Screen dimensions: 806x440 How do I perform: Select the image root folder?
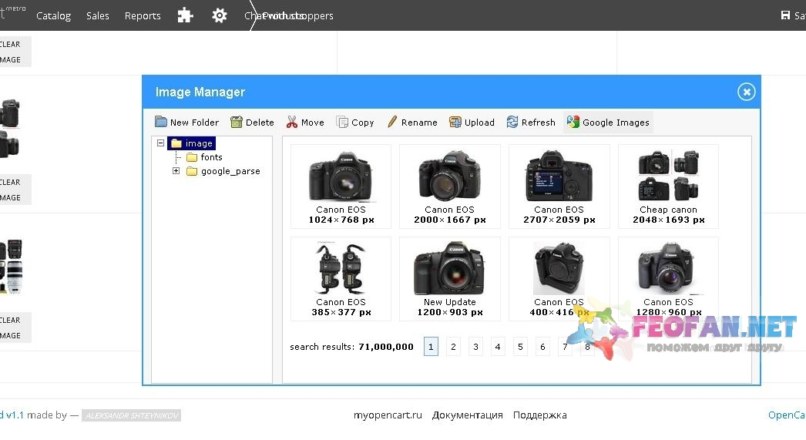[x=192, y=143]
